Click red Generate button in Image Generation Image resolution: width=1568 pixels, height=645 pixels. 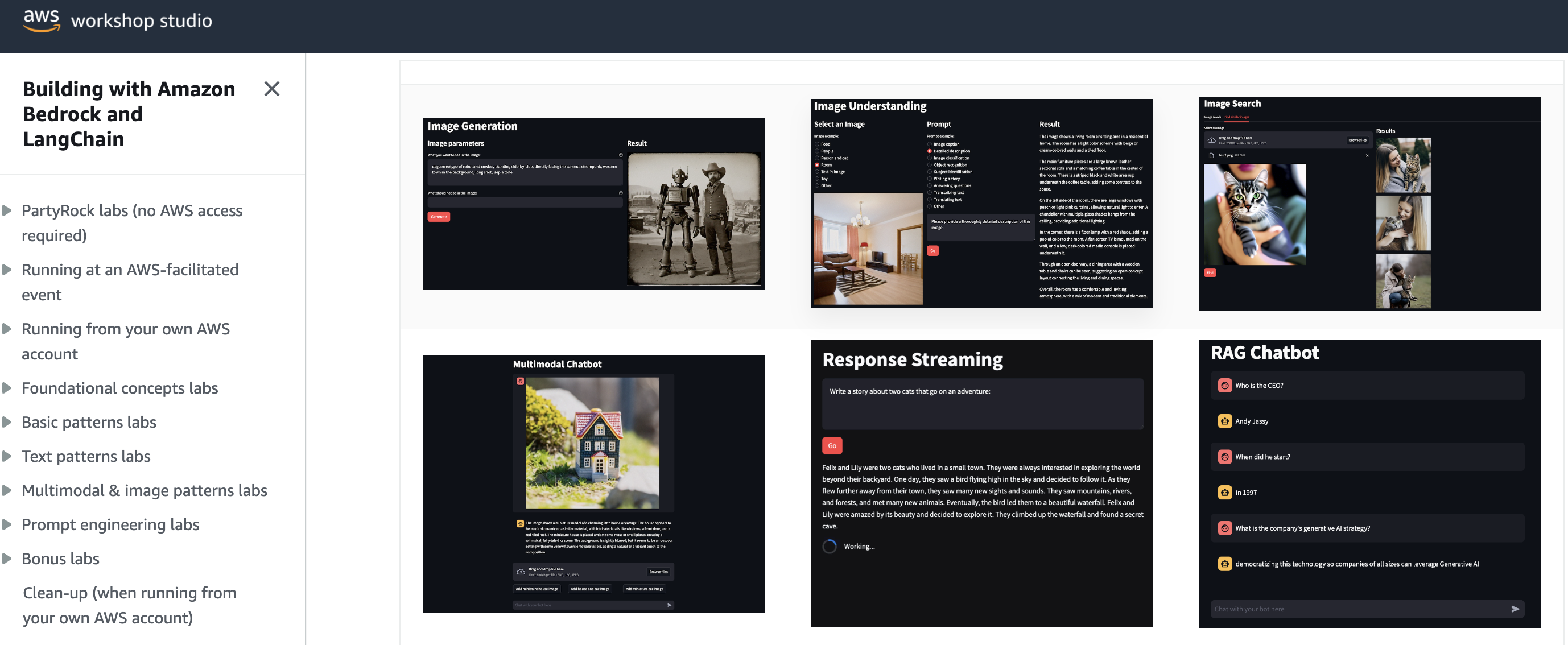click(438, 217)
